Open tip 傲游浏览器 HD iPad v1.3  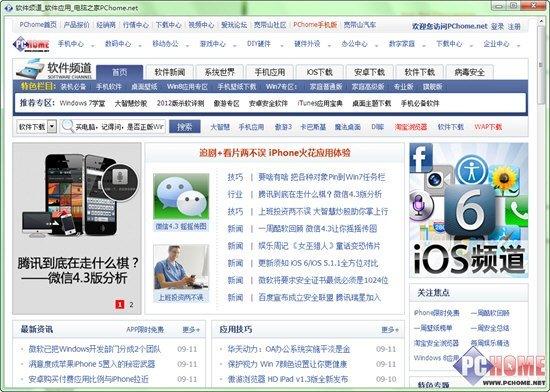[288, 379]
